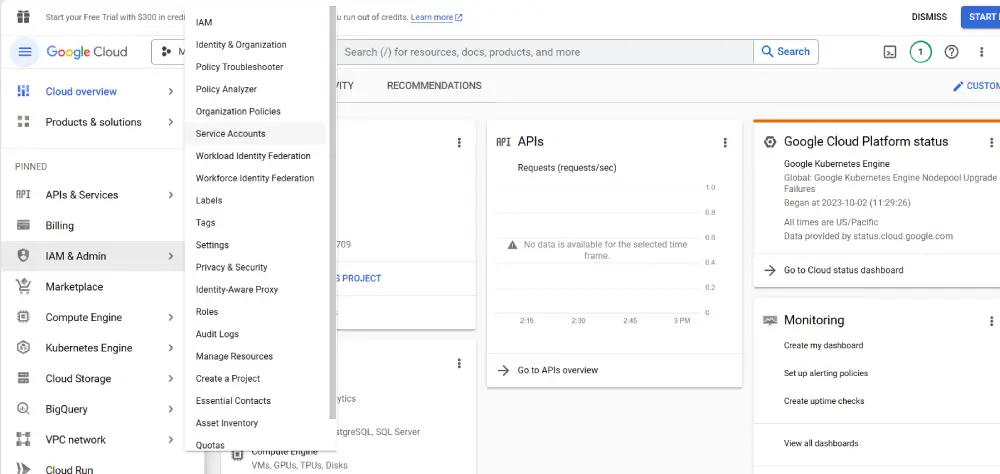Open Create uptime checks link
Screen dimensions: 1000x474
point(824,401)
